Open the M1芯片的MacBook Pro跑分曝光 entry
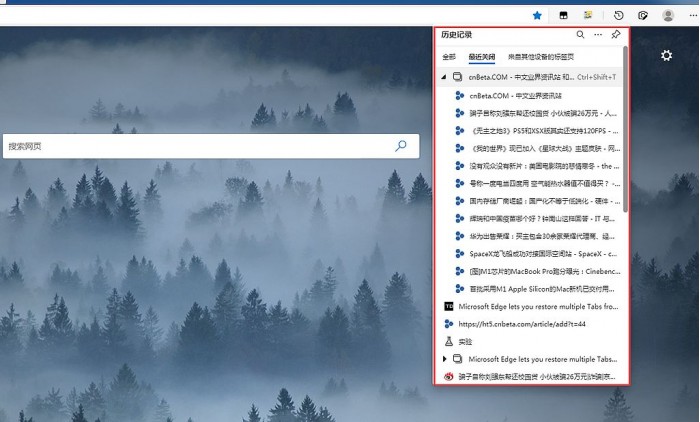 click(x=541, y=271)
